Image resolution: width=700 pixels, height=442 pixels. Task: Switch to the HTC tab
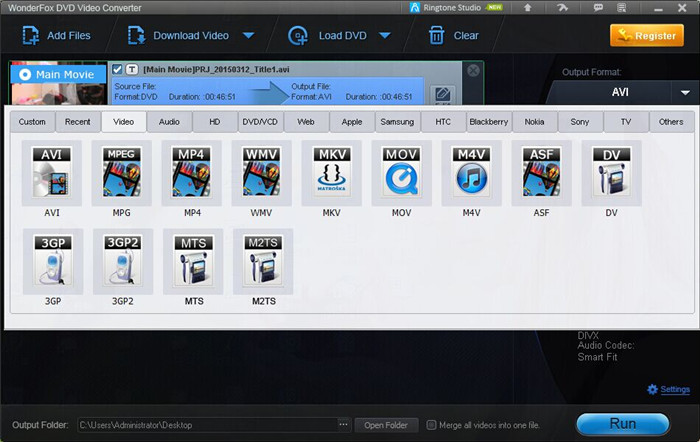[x=443, y=122]
